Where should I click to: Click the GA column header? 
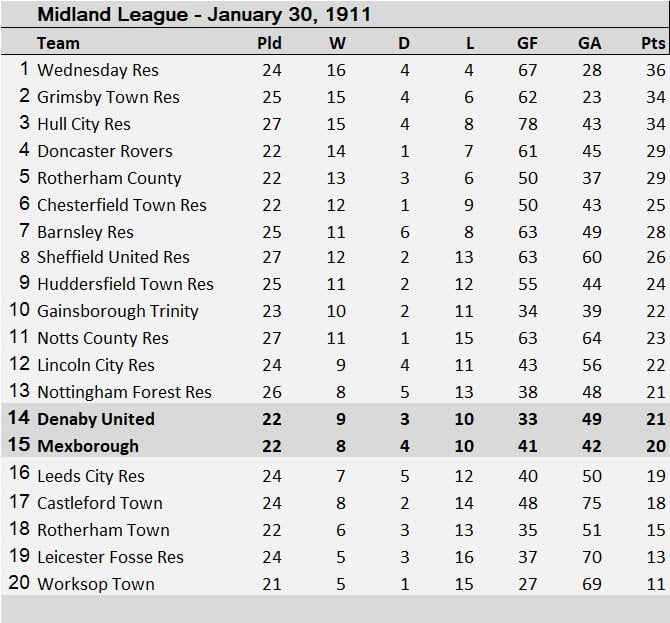click(x=590, y=43)
